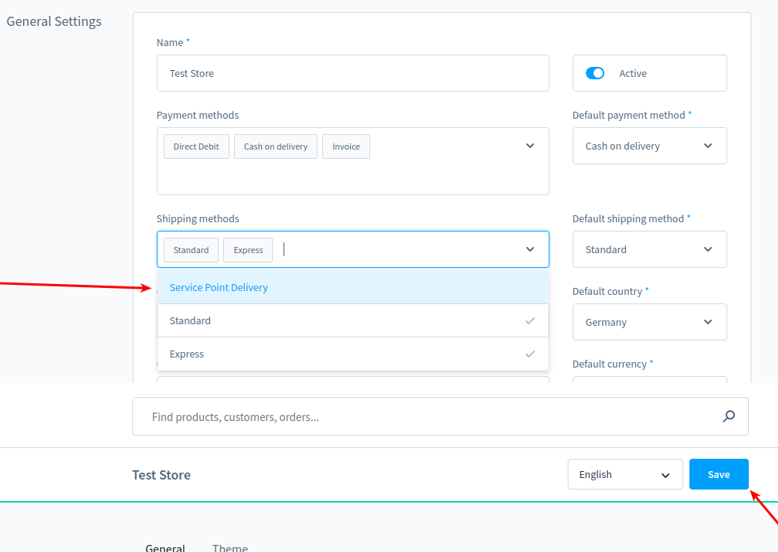The width and height of the screenshot is (778, 552).
Task: Open the English language selector
Action: [625, 475]
